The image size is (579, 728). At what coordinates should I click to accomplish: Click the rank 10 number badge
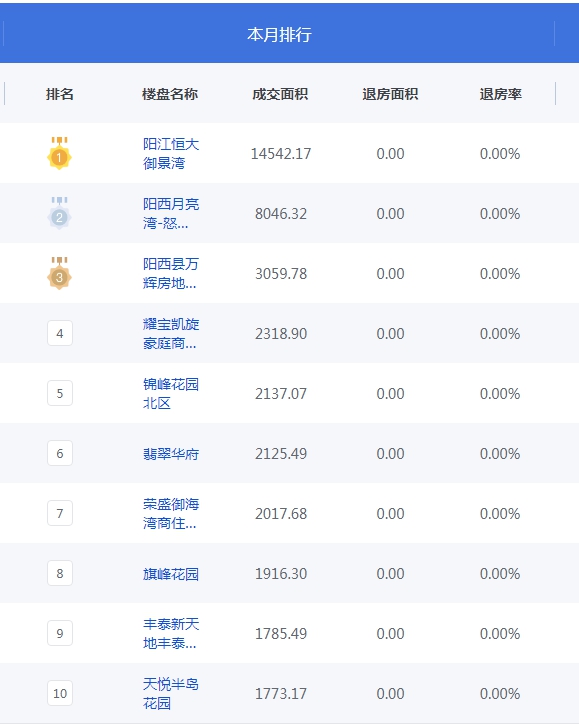point(60,693)
